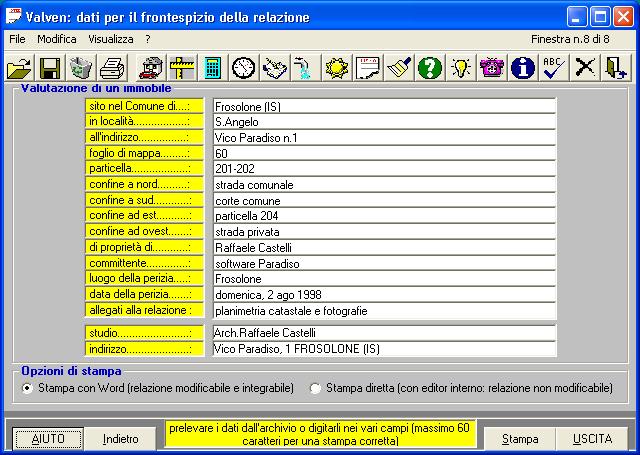
Task: Click the floppy disk save icon
Action: point(50,68)
